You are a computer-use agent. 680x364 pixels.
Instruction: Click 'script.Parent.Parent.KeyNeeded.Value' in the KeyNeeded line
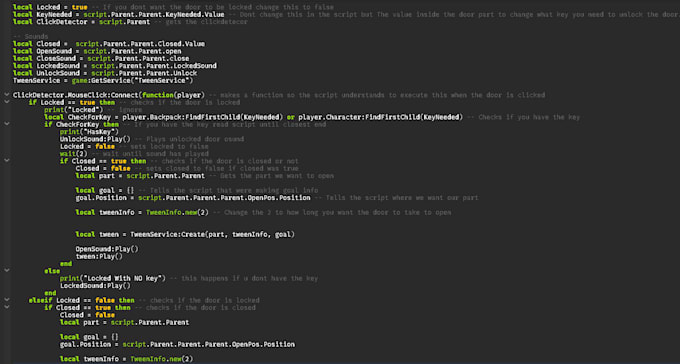pyautogui.click(x=154, y=15)
